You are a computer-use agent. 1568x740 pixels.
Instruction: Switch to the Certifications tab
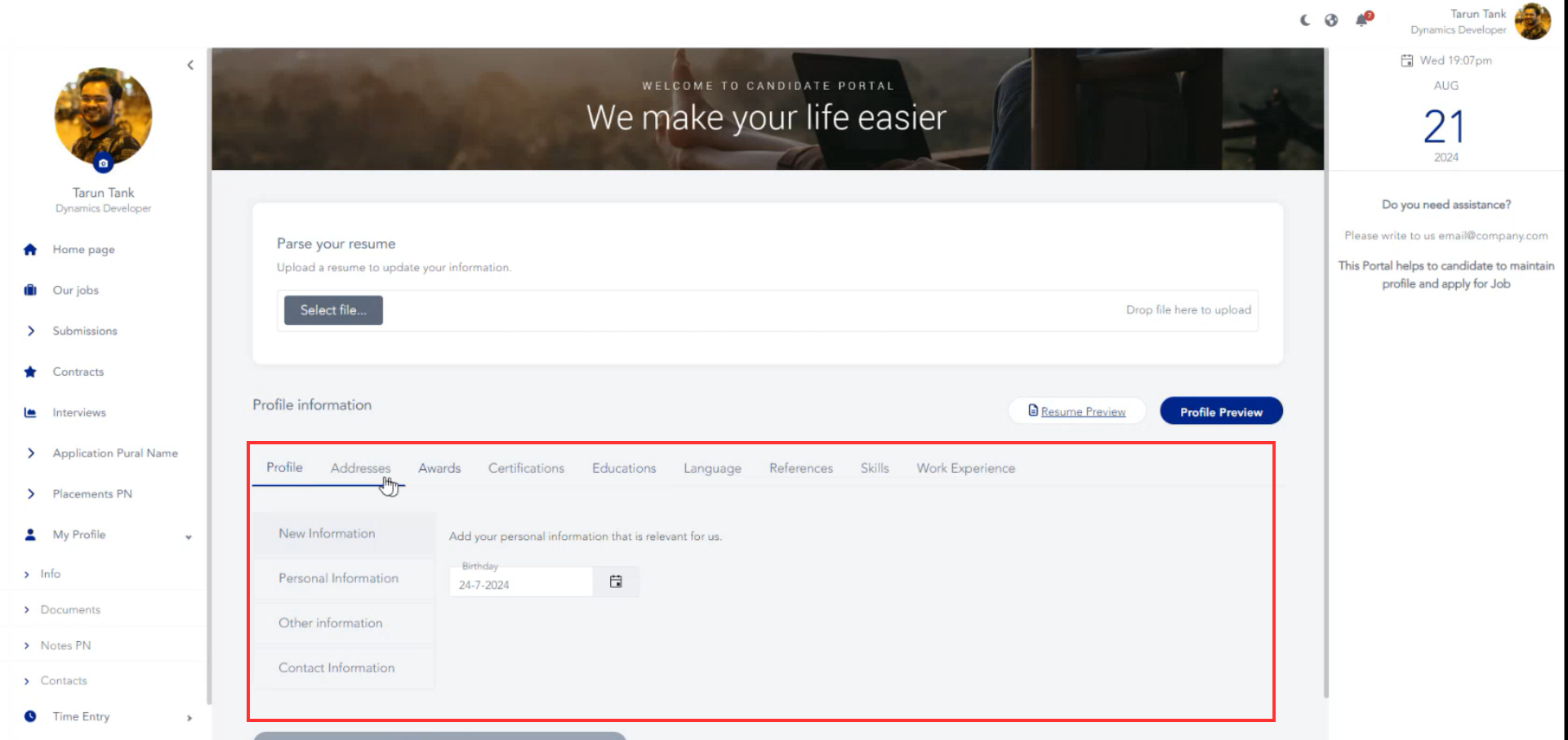(526, 468)
